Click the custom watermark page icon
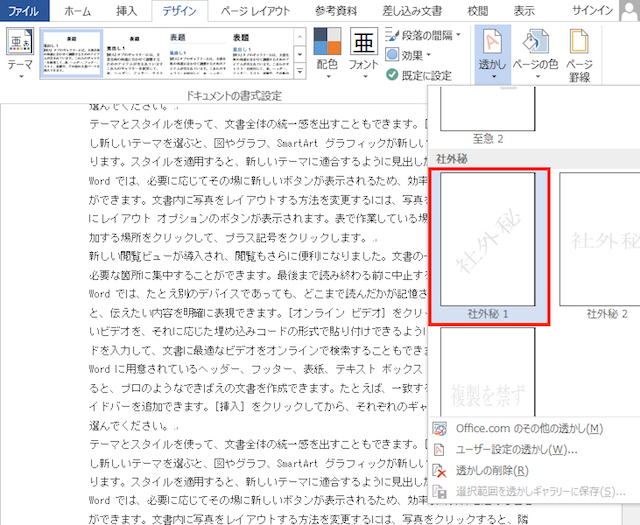640x525 pixels. pyautogui.click(x=439, y=450)
